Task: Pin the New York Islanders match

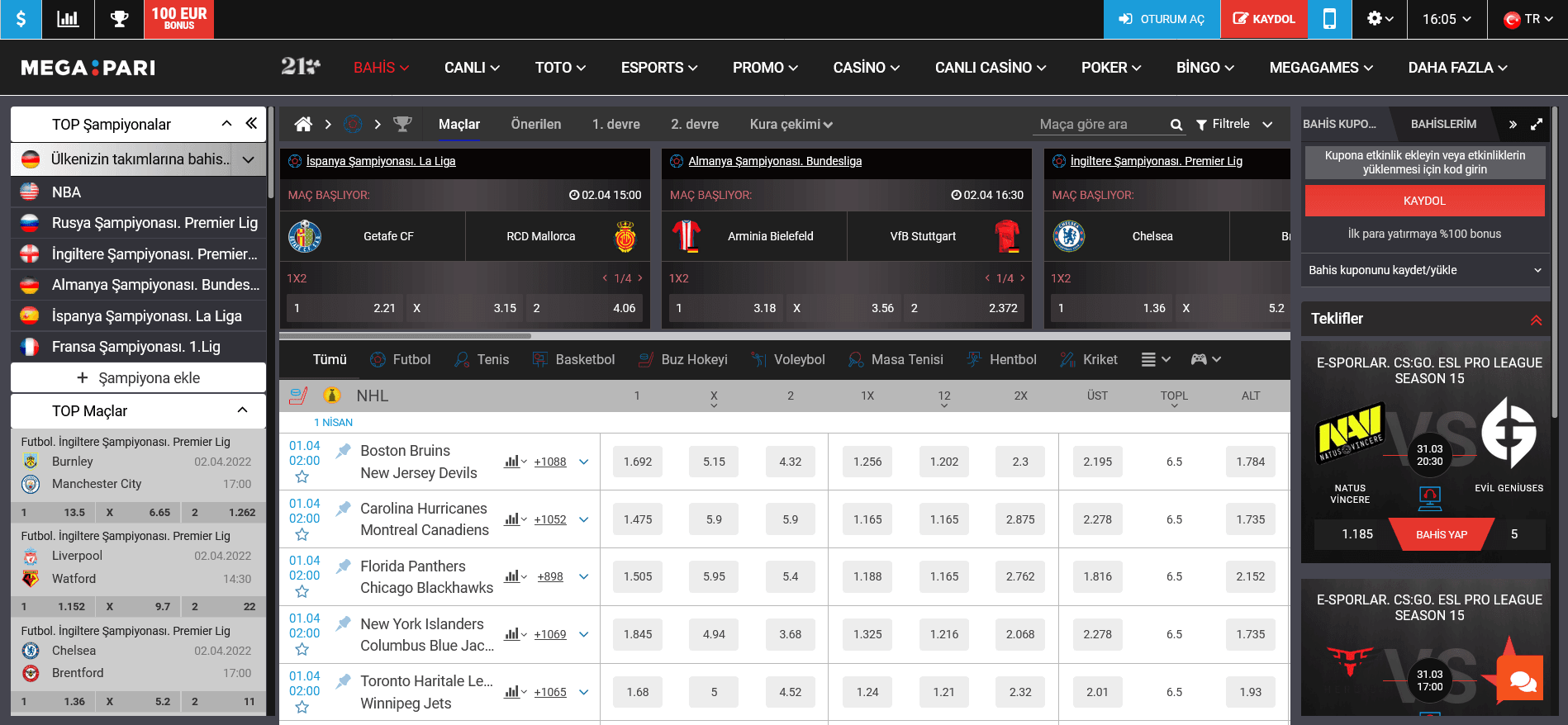Action: point(343,623)
